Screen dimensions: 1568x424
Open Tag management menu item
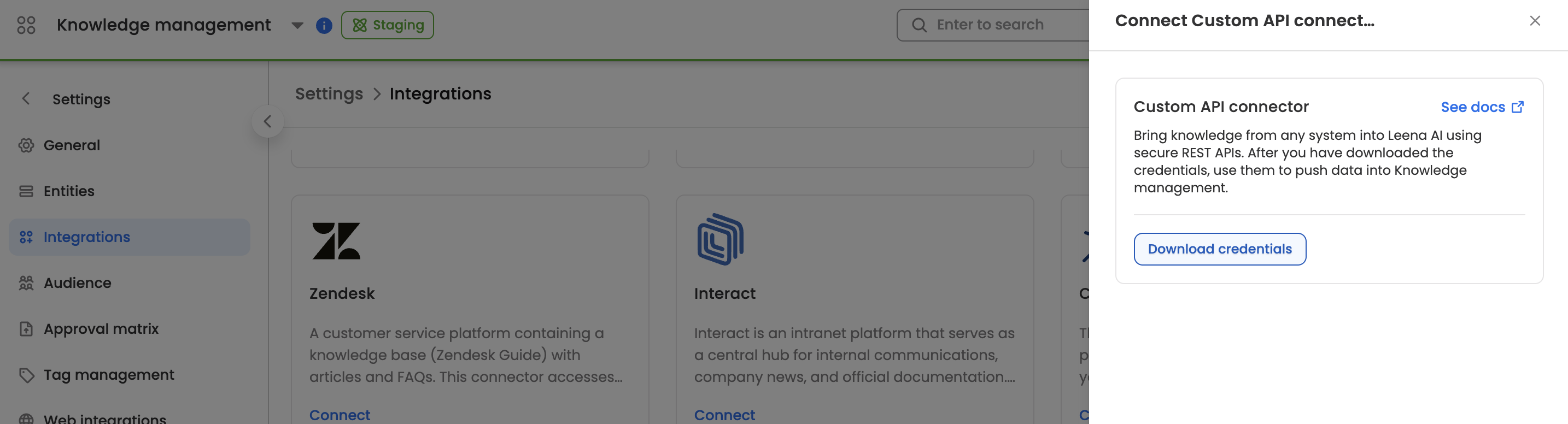[x=129, y=375]
